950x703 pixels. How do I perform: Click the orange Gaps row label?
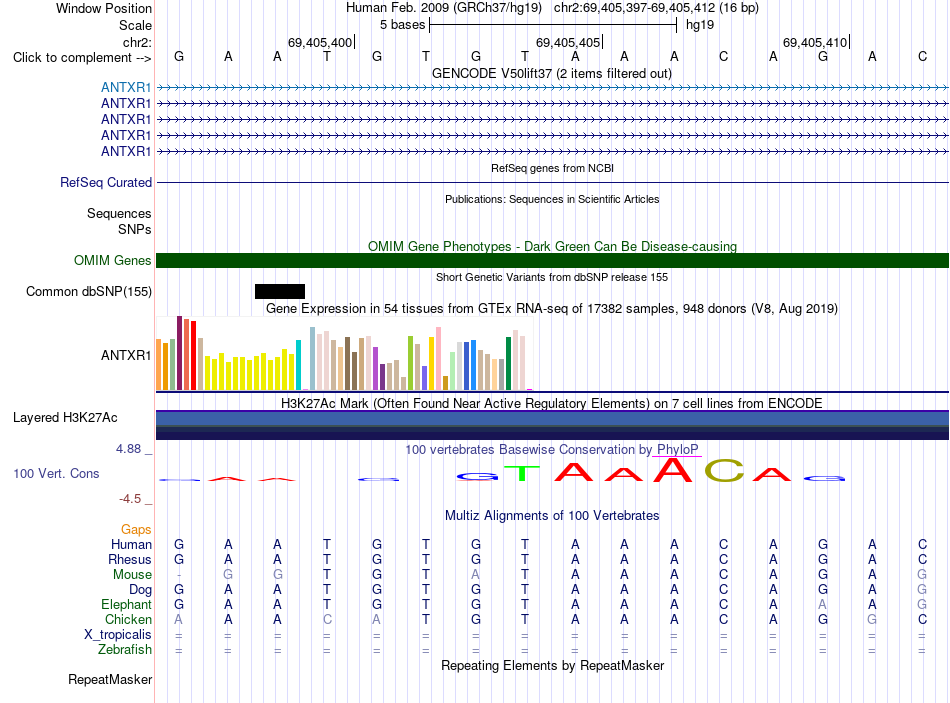coord(136,530)
